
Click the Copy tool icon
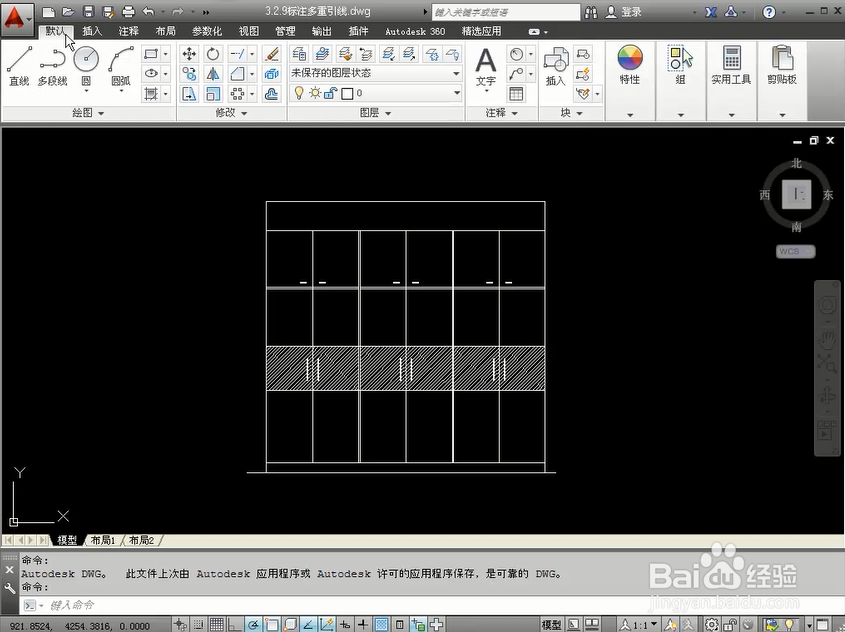(x=189, y=74)
